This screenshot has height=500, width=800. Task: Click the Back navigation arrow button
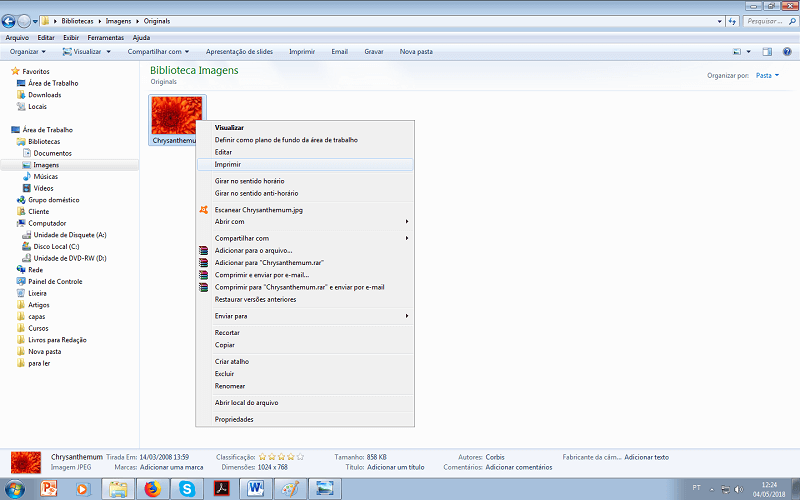9,20
